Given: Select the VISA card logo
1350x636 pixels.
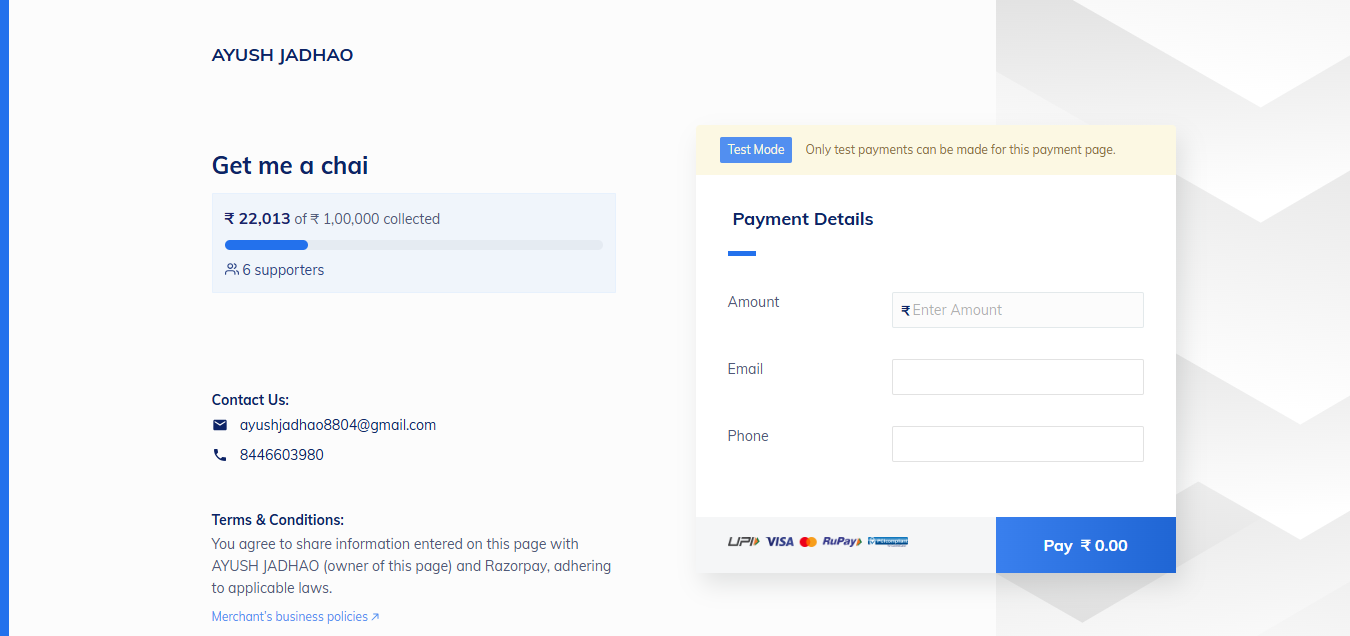Looking at the screenshot, I should tap(780, 541).
